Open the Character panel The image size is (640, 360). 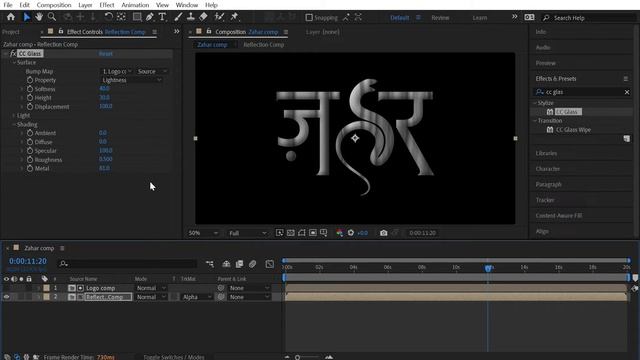pyautogui.click(x=547, y=169)
